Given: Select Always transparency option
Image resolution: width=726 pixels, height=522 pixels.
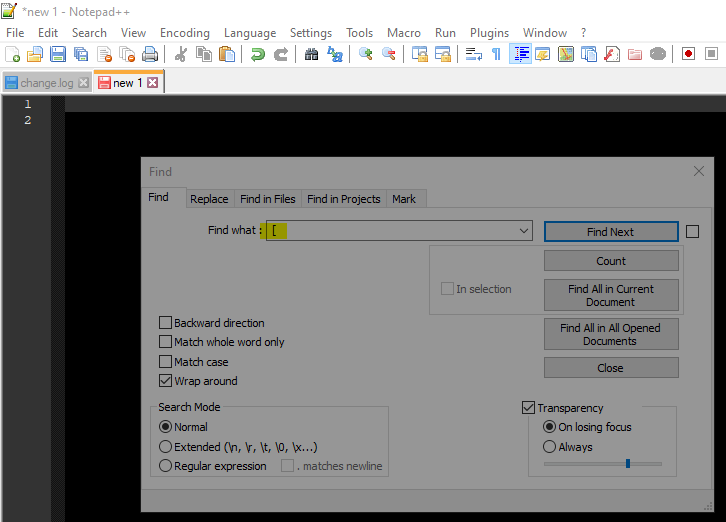Looking at the screenshot, I should coord(550,447).
